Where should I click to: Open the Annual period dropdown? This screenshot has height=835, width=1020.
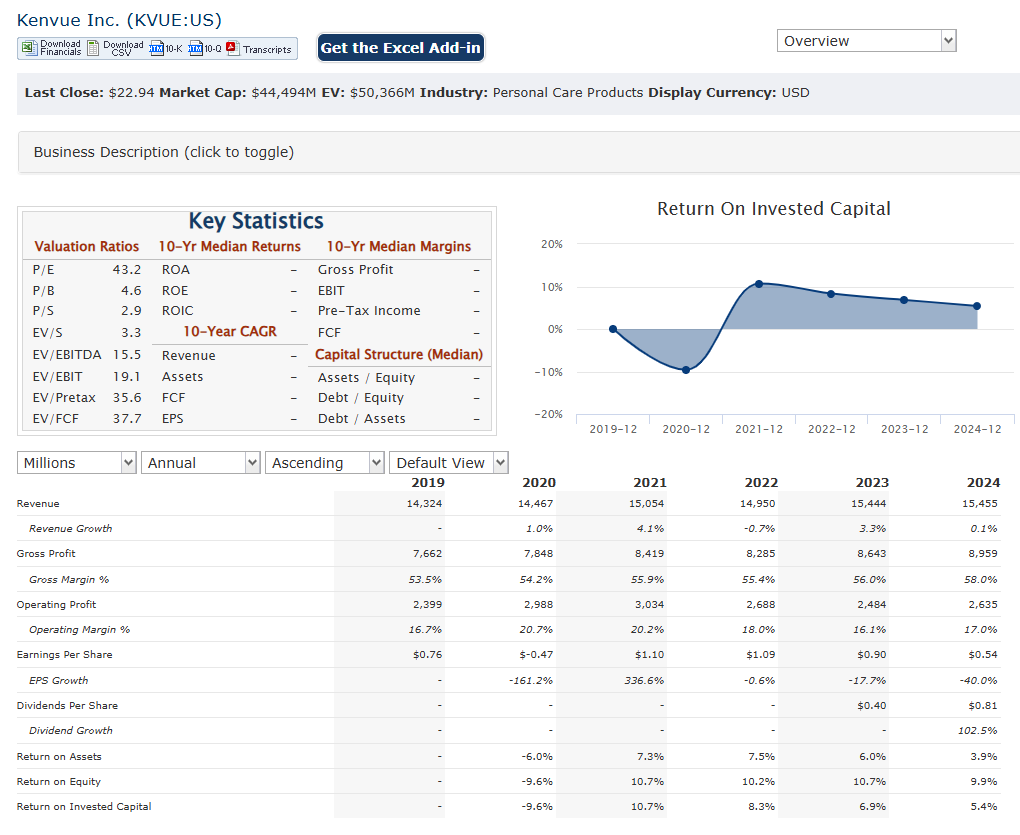tap(200, 463)
